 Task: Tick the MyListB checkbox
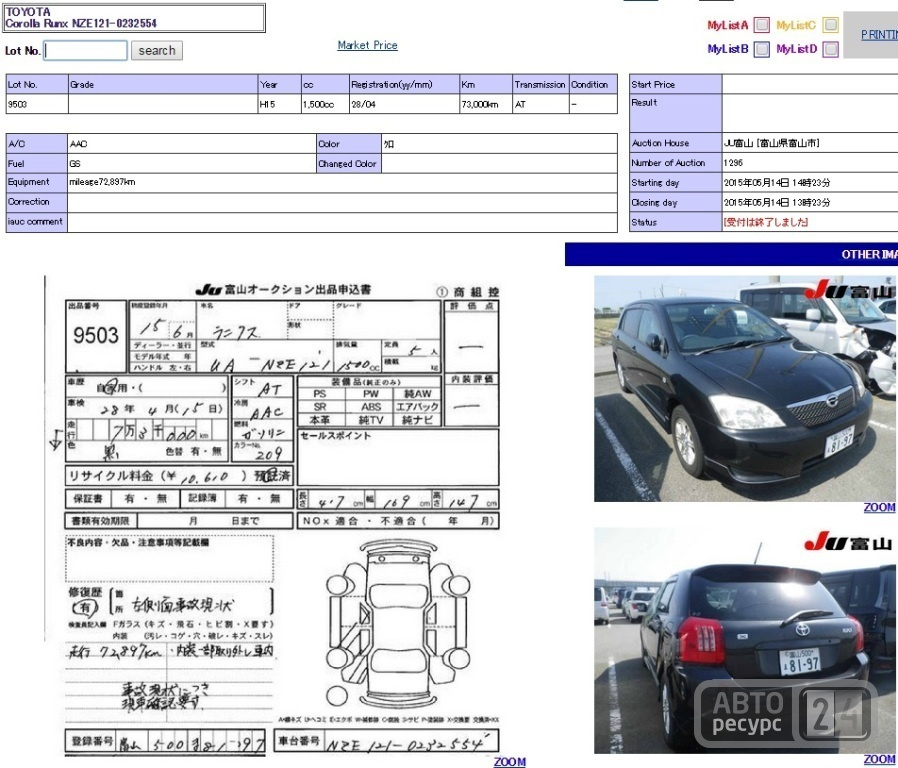pyautogui.click(x=761, y=49)
